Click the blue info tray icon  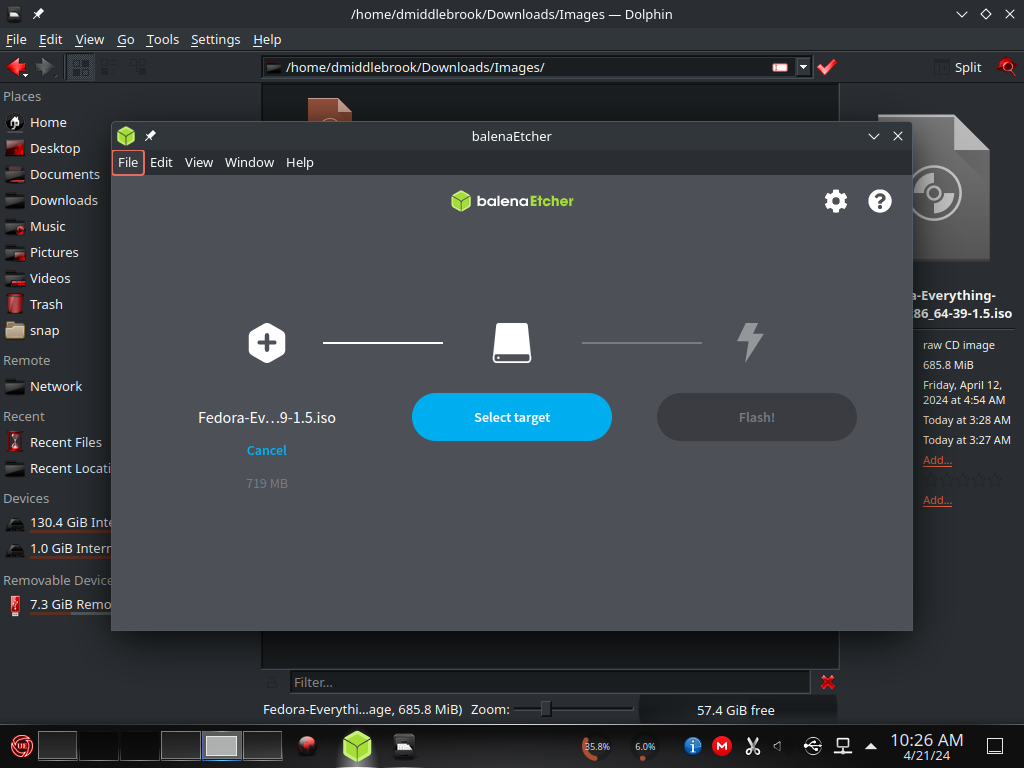pos(693,746)
